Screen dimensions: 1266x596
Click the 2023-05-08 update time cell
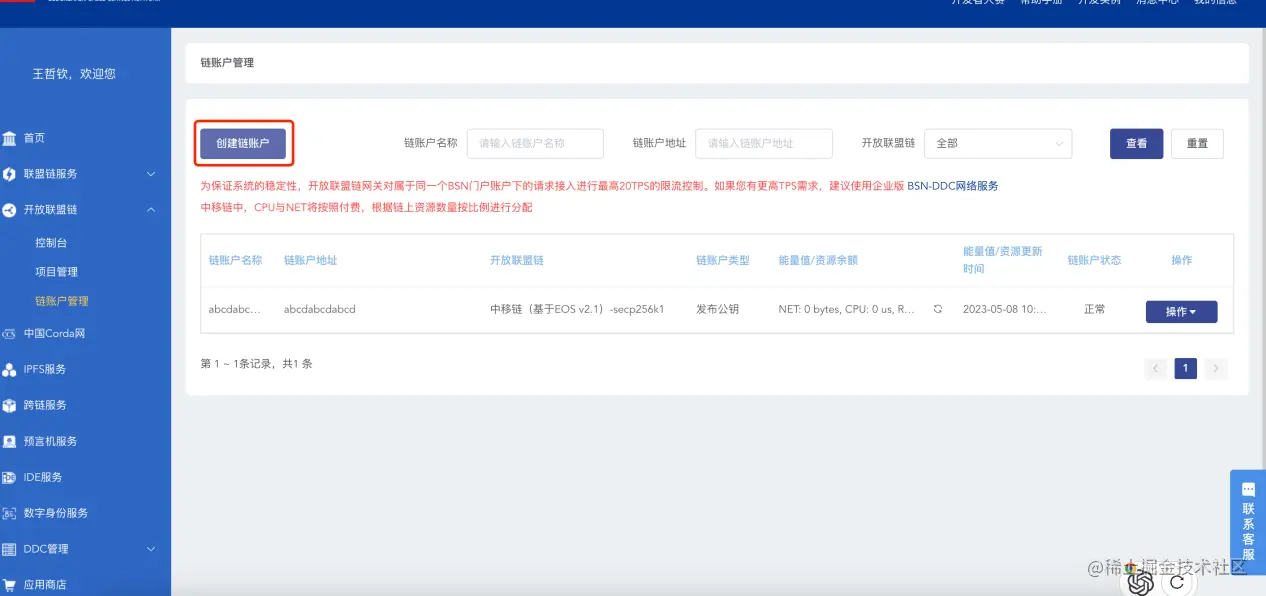point(1005,310)
